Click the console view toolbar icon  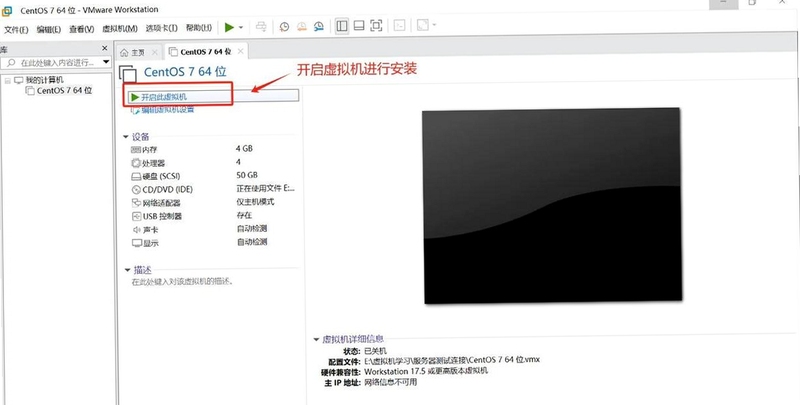[x=399, y=26]
